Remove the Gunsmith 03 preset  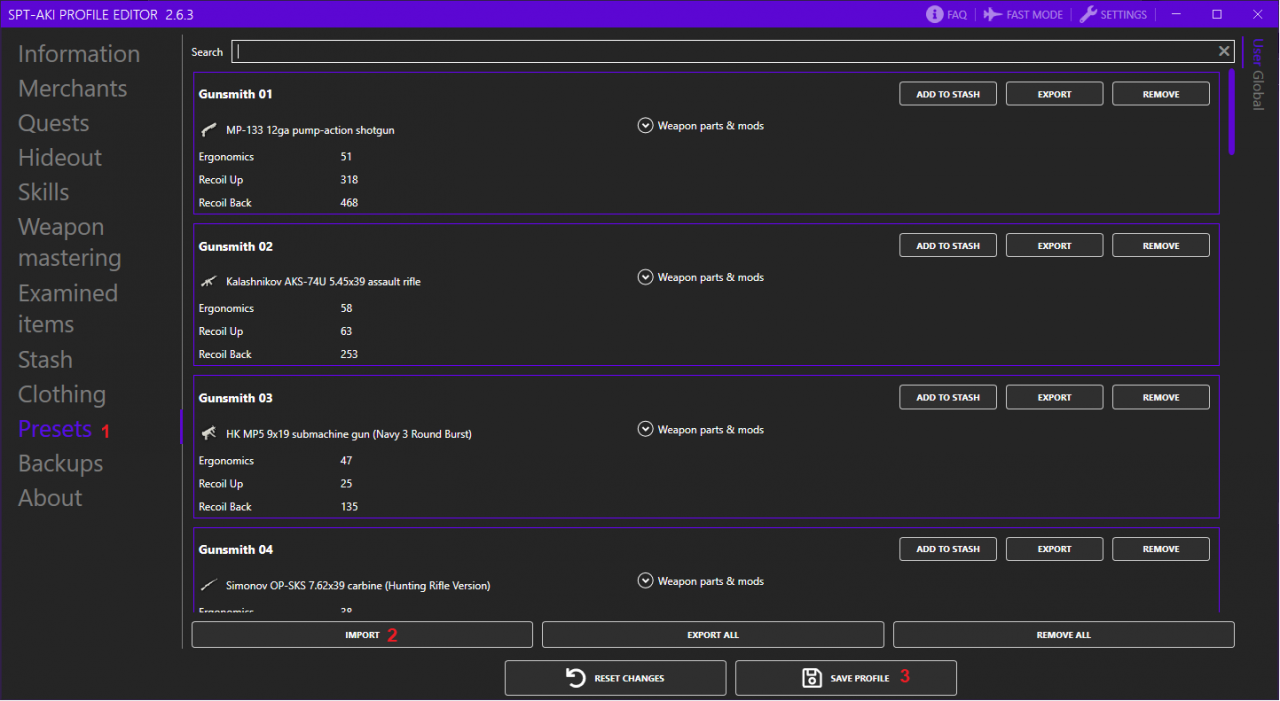pyautogui.click(x=1161, y=398)
